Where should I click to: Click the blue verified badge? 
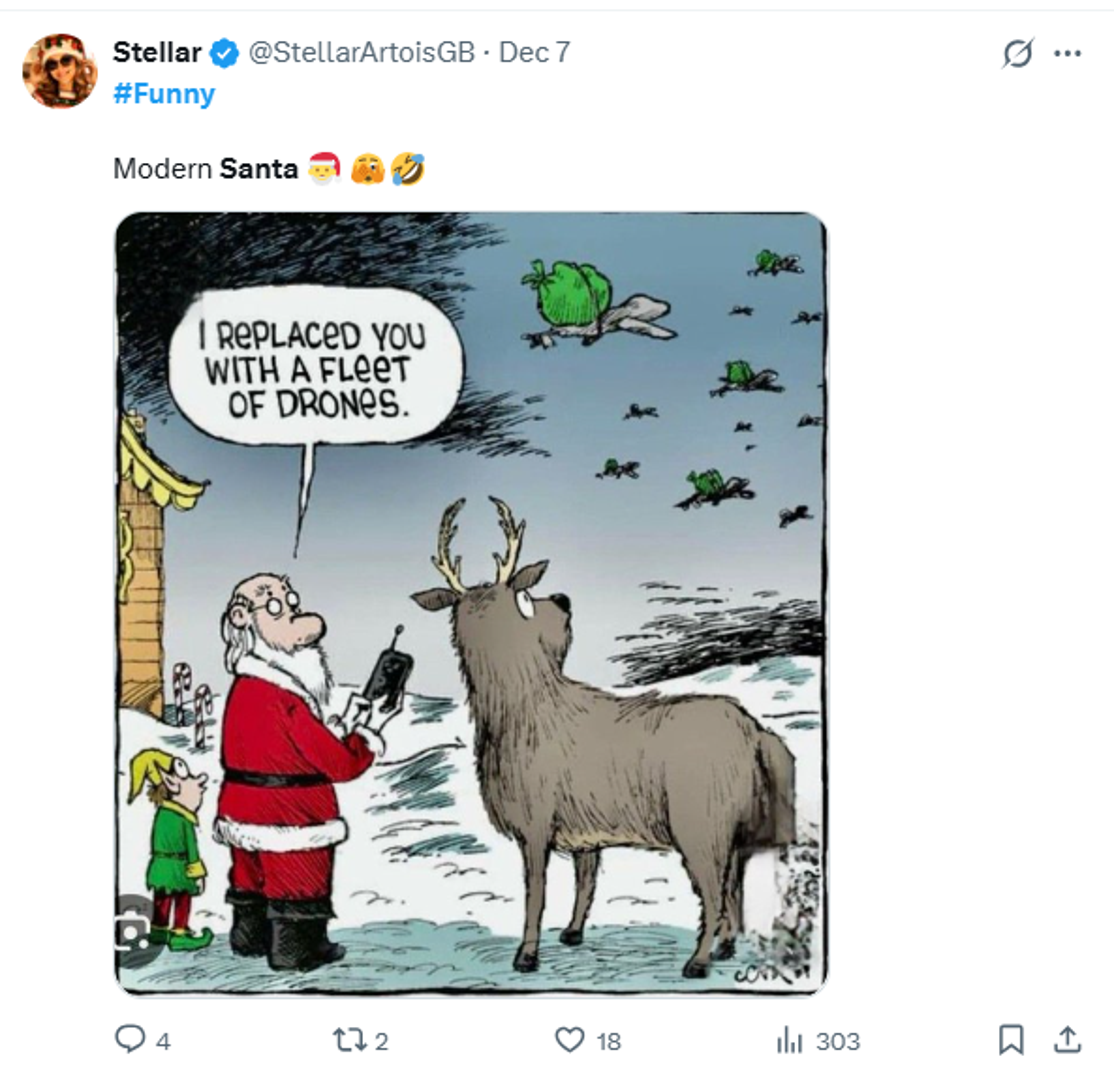(x=225, y=53)
